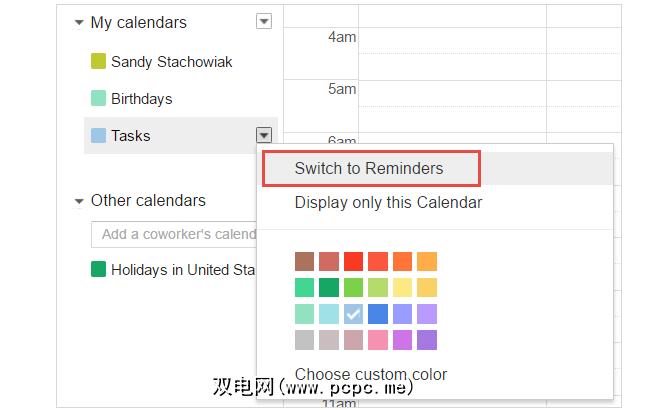Viewport: 670px width, 410px height.
Task: Choose Switch to Reminders
Action: pos(368,168)
